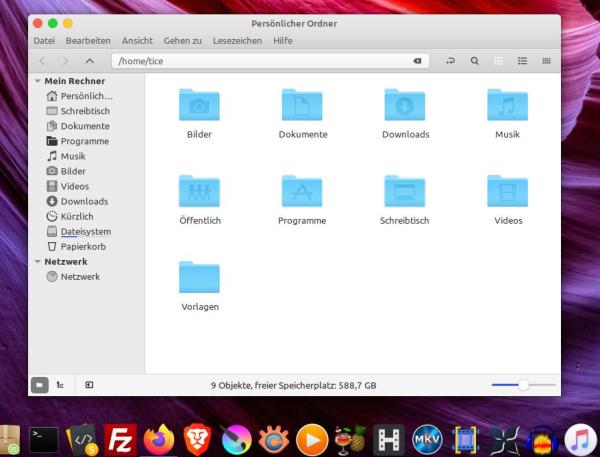Open the search tool
The height and width of the screenshot is (457, 600).
[474, 61]
